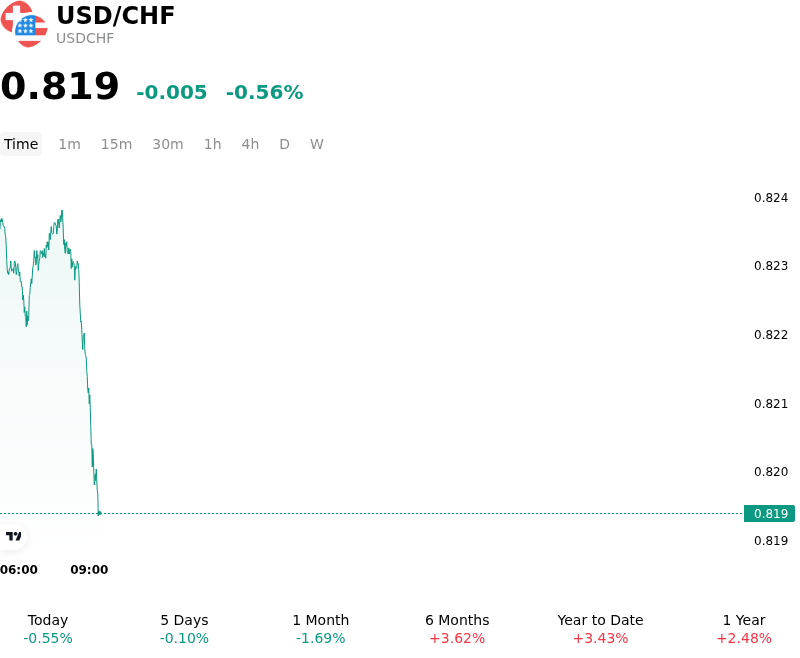Choose the 30m interval tab
Image resolution: width=800 pixels, height=658 pixels.
[x=168, y=144]
